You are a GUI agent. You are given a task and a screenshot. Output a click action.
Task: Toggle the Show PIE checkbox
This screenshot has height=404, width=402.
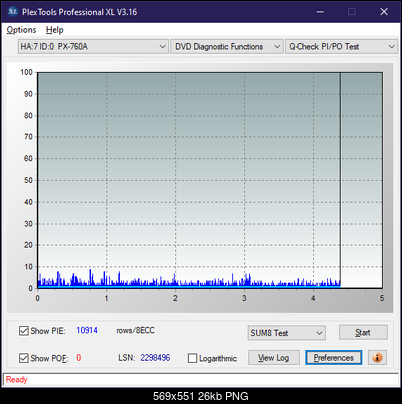(x=24, y=331)
